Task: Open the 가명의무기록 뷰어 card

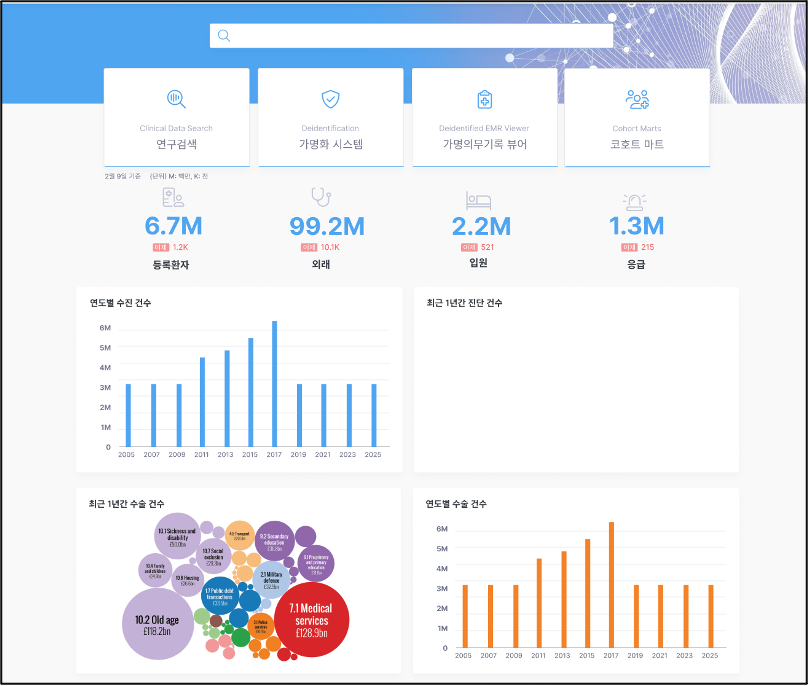Action: (x=484, y=117)
